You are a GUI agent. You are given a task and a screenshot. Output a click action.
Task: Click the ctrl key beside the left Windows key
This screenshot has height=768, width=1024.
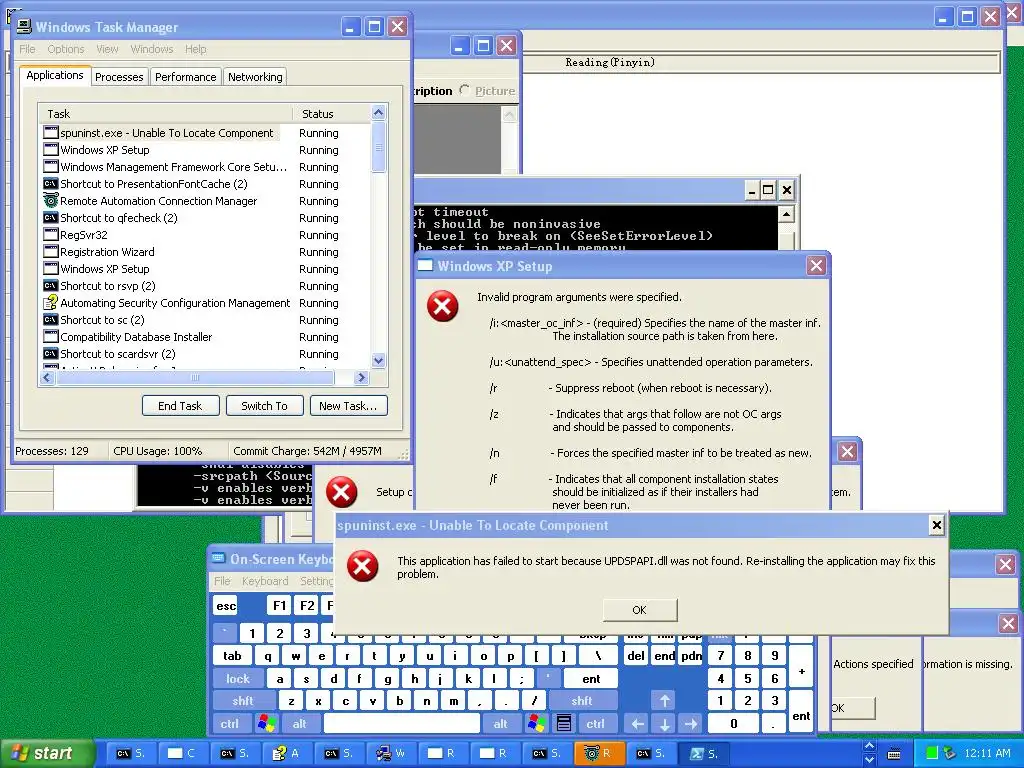(229, 724)
